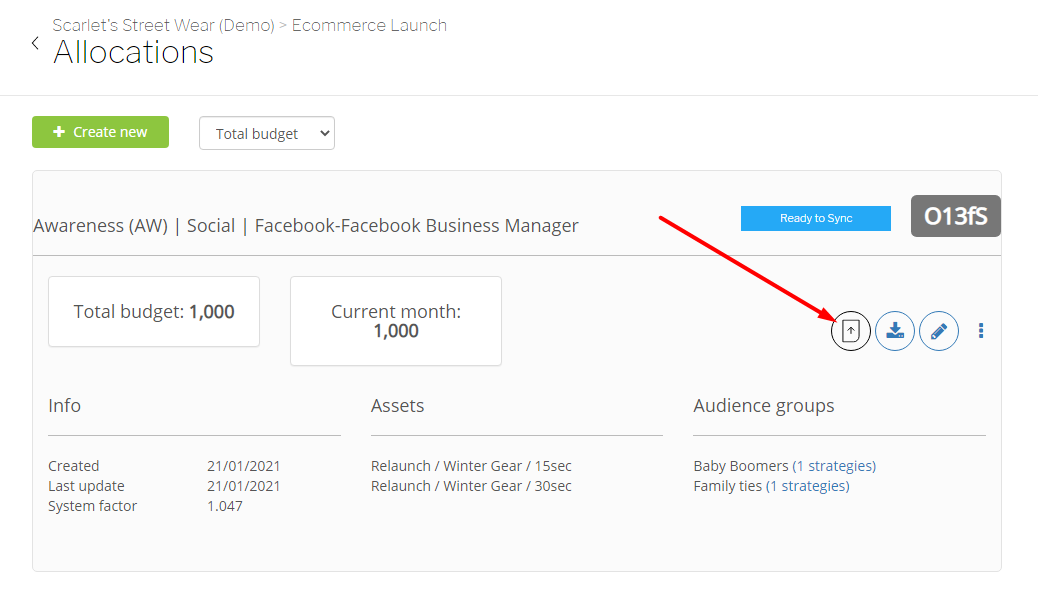The height and width of the screenshot is (611, 1038).
Task: Select the O13fS allocation code badge
Action: pyautogui.click(x=955, y=216)
